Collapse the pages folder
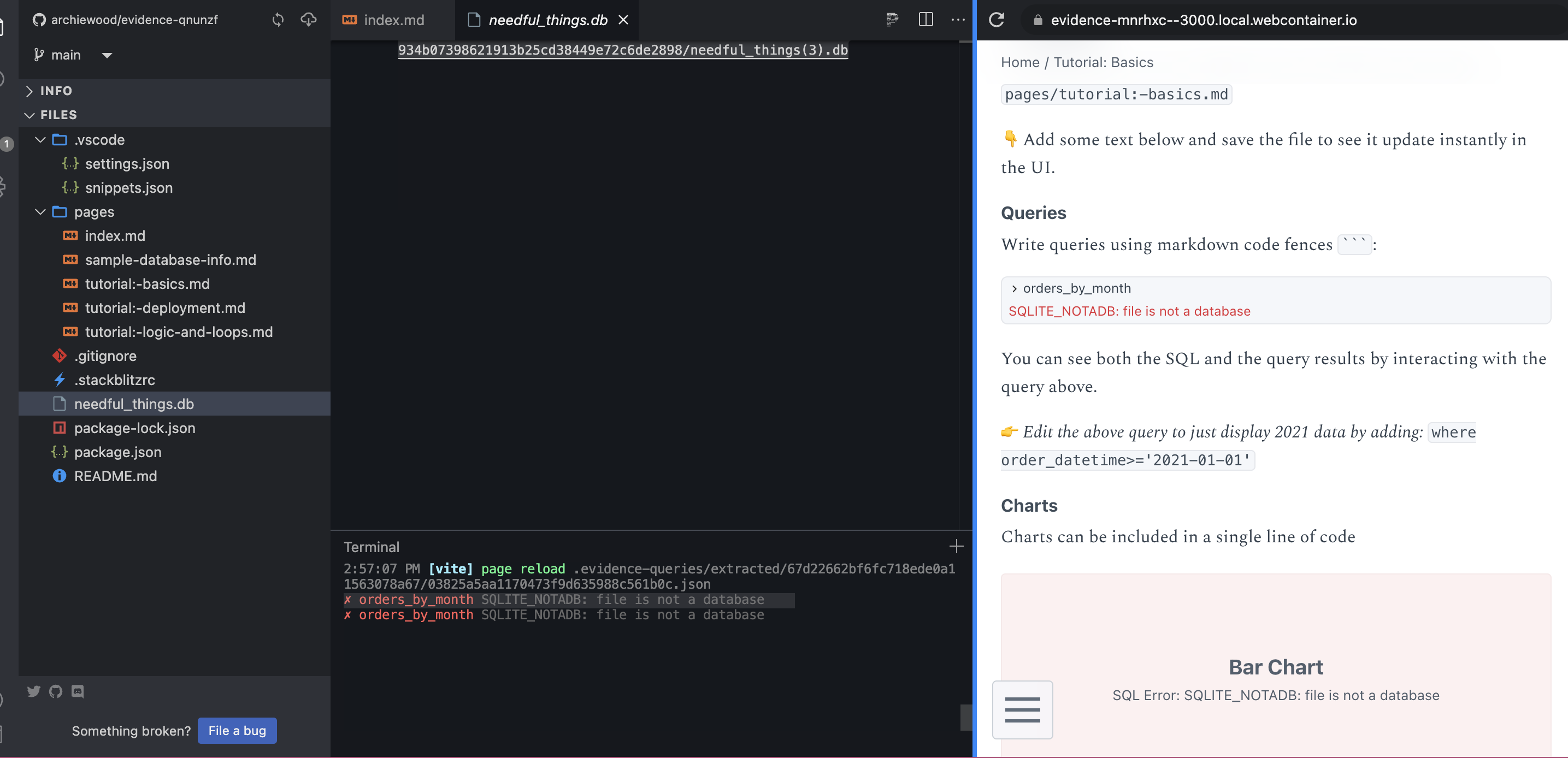The image size is (1568, 758). (40, 212)
